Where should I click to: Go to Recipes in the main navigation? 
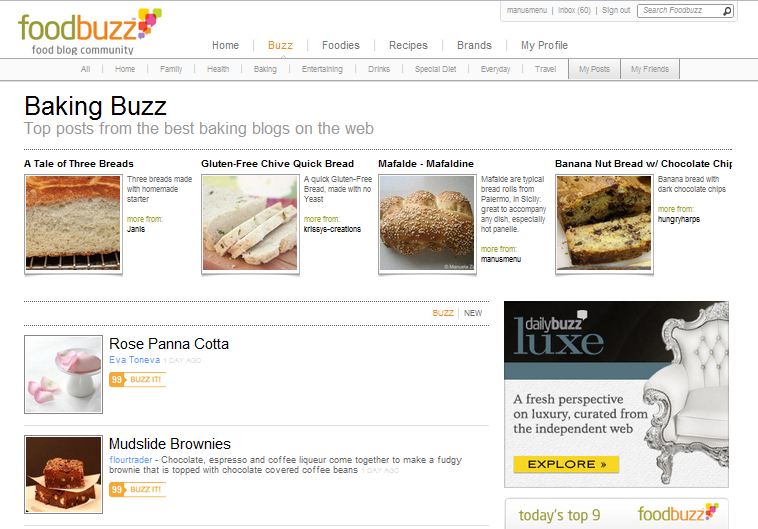point(408,45)
